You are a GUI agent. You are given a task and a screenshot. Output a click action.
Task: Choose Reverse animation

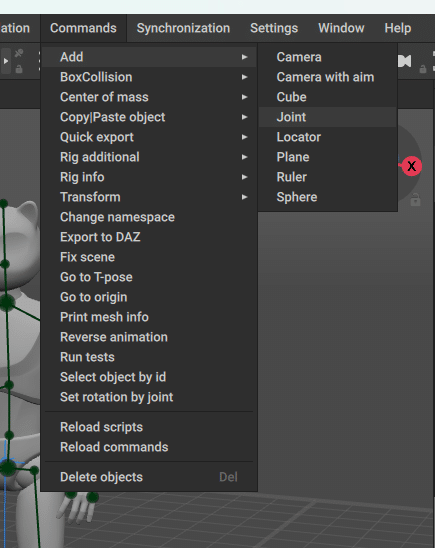(x=149, y=337)
